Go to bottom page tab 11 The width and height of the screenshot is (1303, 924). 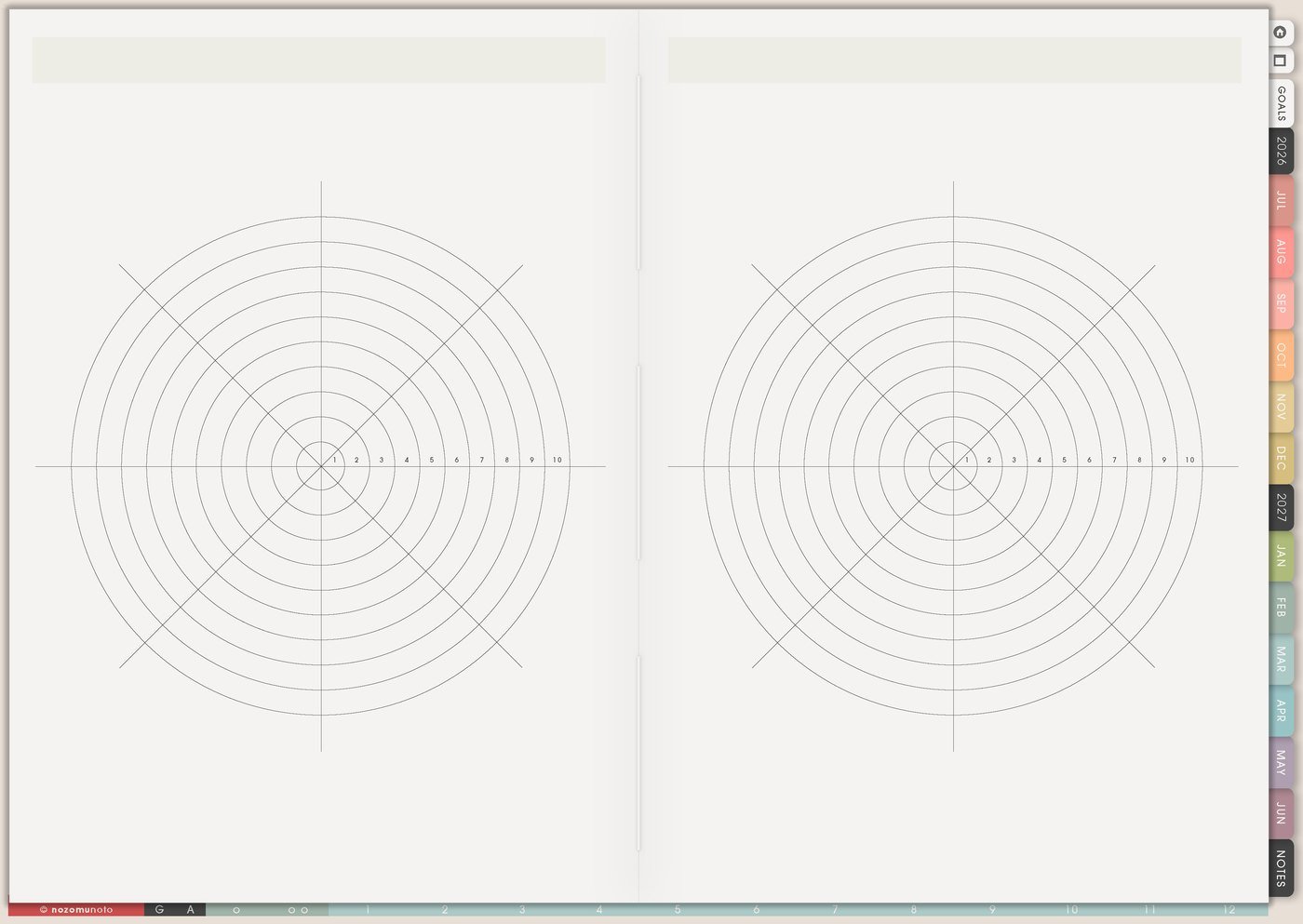1150,910
